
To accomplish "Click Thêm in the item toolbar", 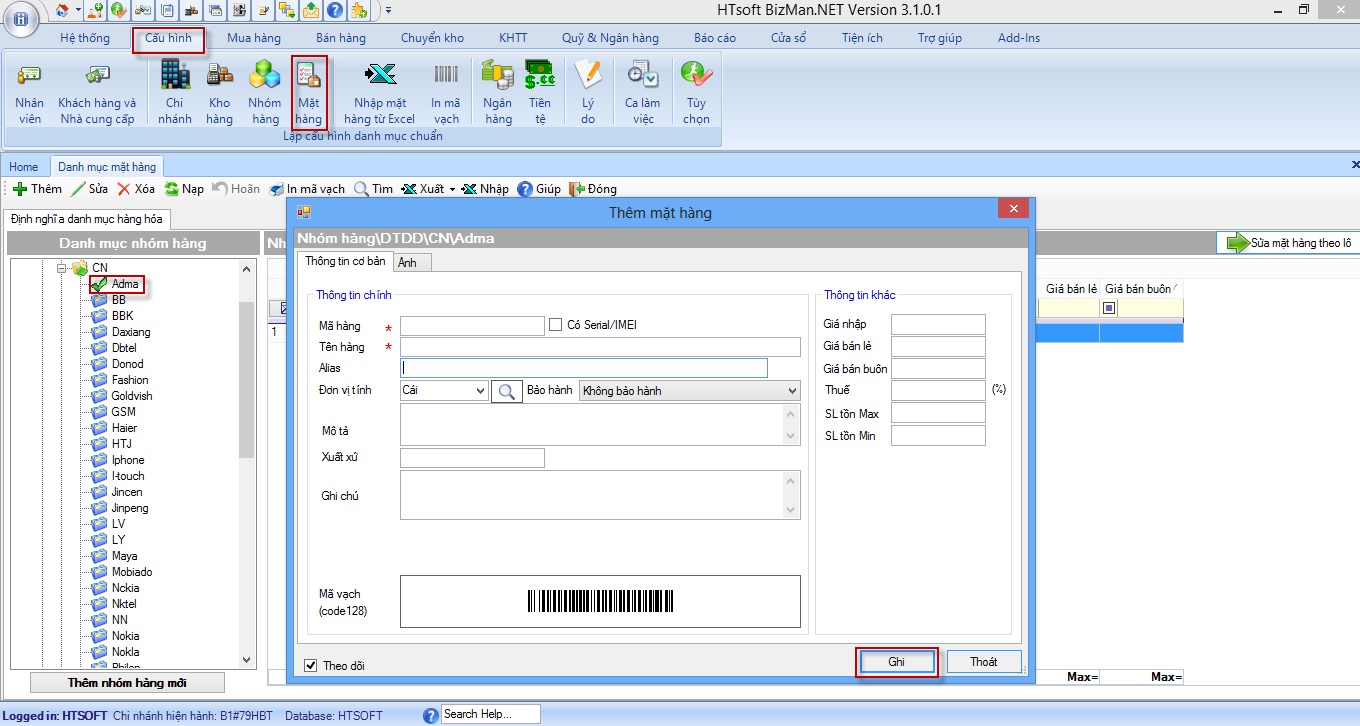I will click(37, 189).
